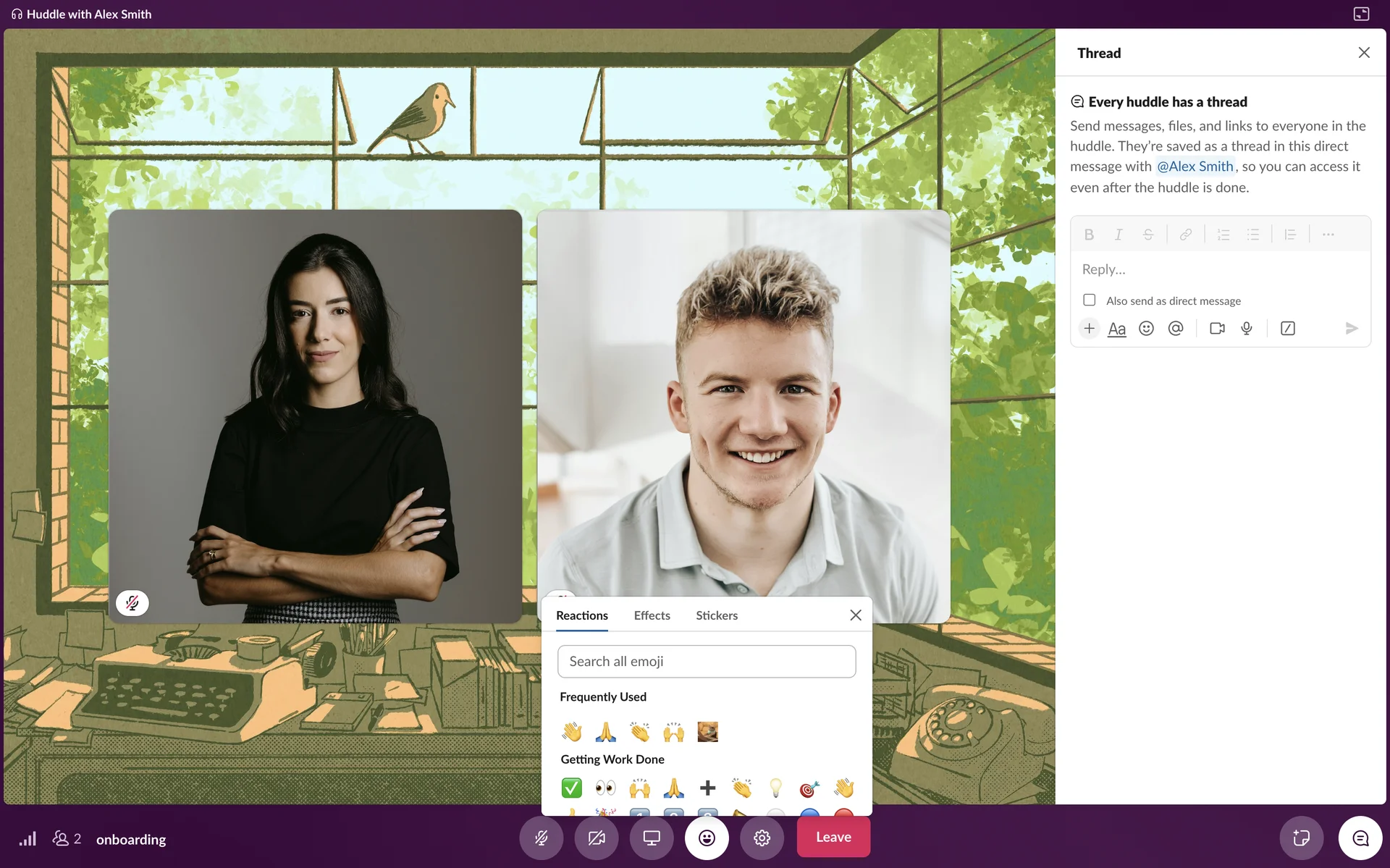Image resolution: width=1390 pixels, height=868 pixels.
Task: Record a video clip in thread
Action: (1217, 329)
